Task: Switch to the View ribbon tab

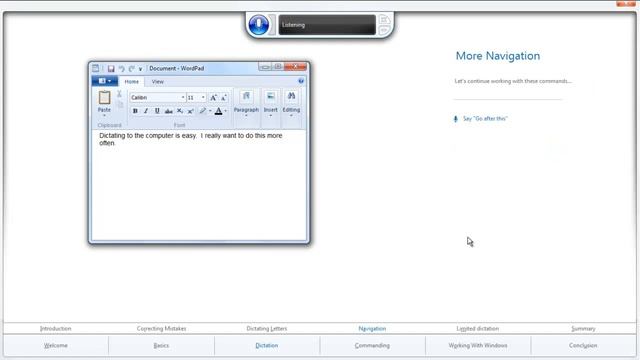Action: pos(158,82)
